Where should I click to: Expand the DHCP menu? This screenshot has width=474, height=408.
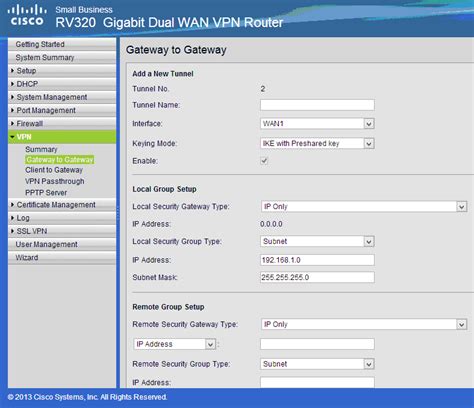(62, 84)
